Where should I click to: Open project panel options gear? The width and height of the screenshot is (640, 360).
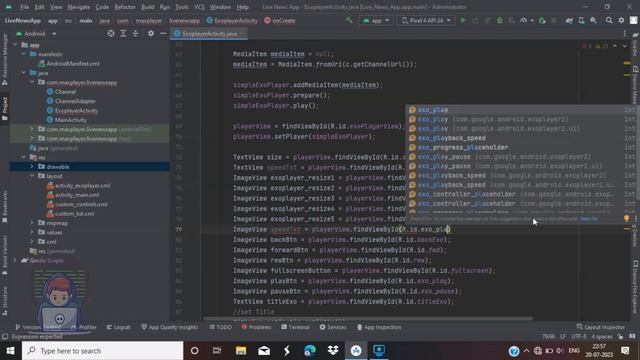151,33
